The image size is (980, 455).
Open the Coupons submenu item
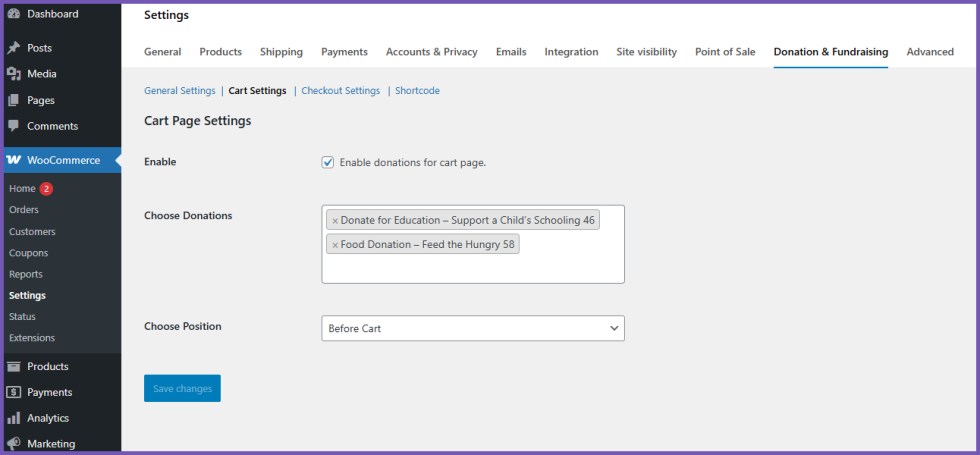coord(28,253)
